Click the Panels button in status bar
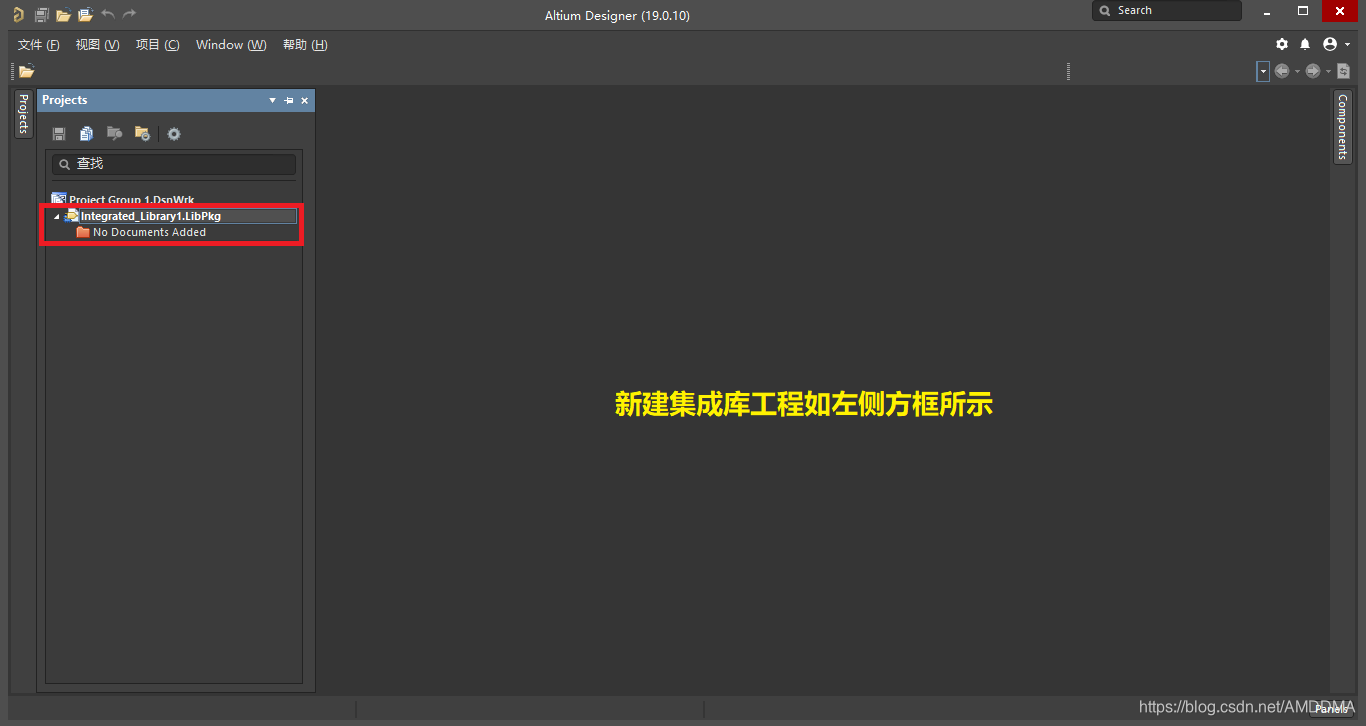The height and width of the screenshot is (726, 1366). [1332, 709]
